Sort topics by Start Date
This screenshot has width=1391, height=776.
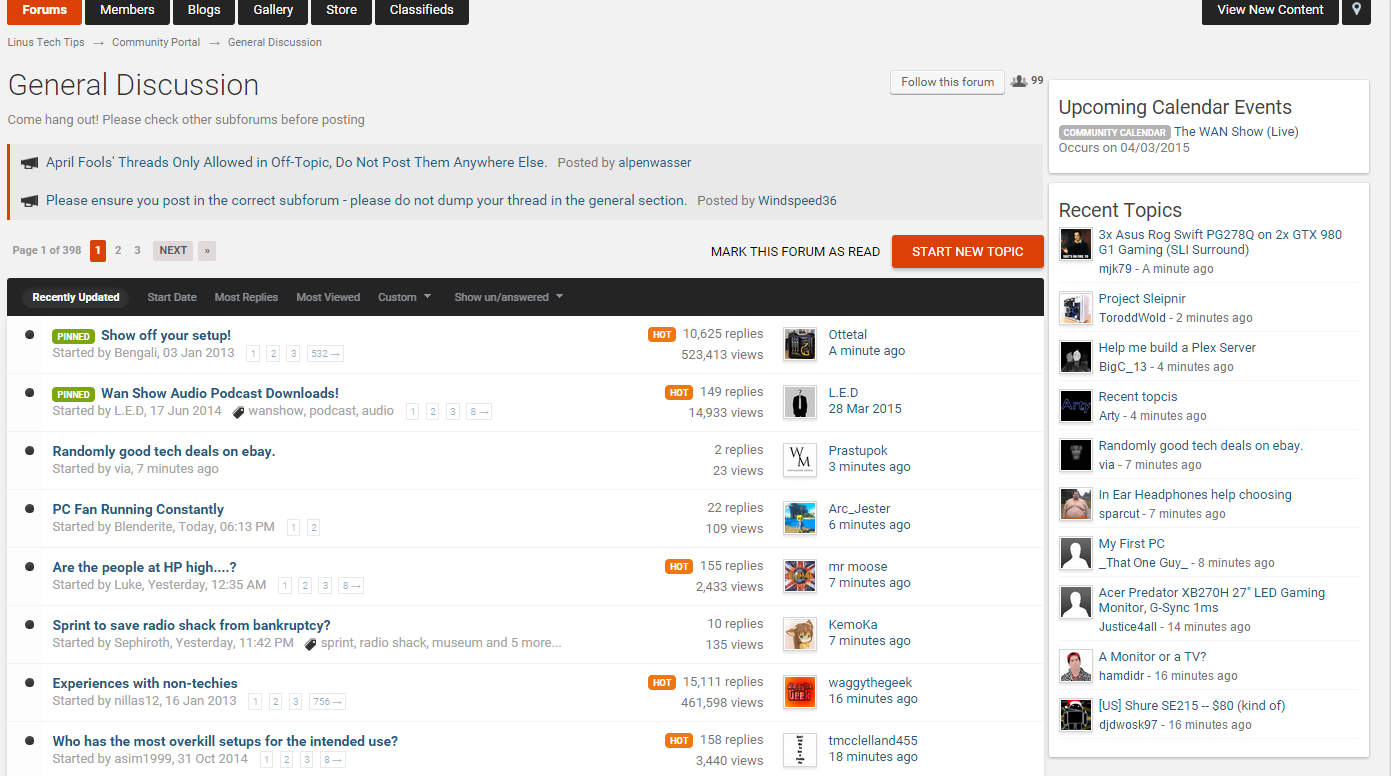pyautogui.click(x=172, y=297)
